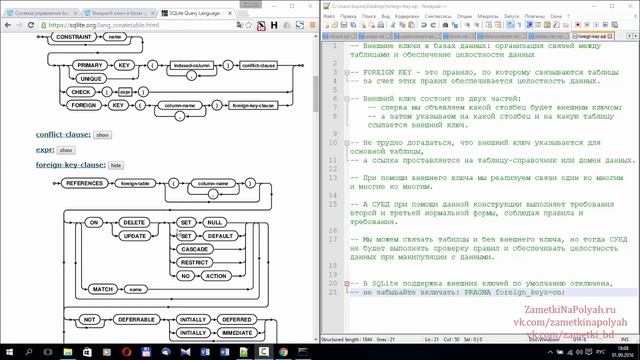Toggle indent guide icon in Notepad++ toolbar
Image resolution: width=640 pixels, height=360 pixels.
click(529, 25)
